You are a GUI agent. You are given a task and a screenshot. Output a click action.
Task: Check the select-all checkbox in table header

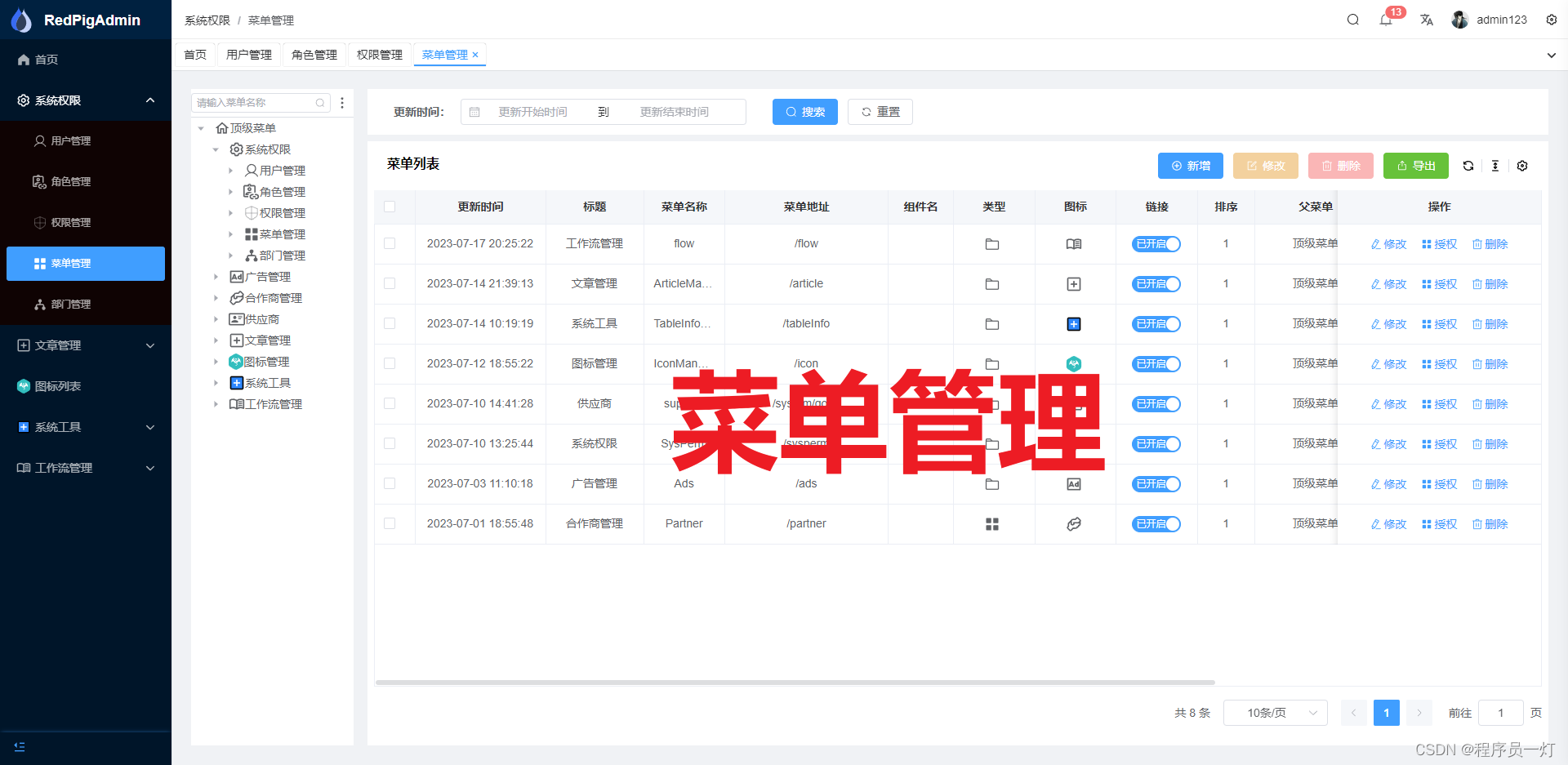(x=390, y=207)
